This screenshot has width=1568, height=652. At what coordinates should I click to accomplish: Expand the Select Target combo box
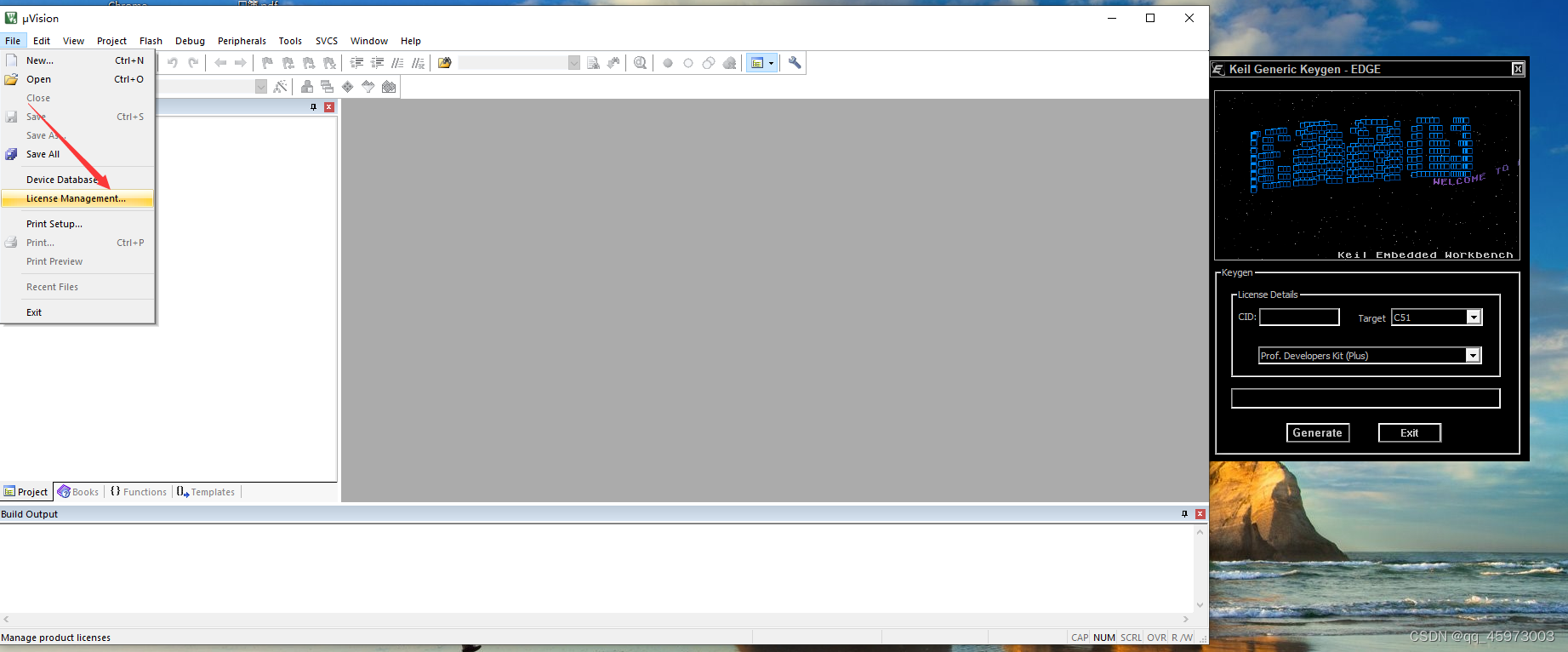pos(261,87)
